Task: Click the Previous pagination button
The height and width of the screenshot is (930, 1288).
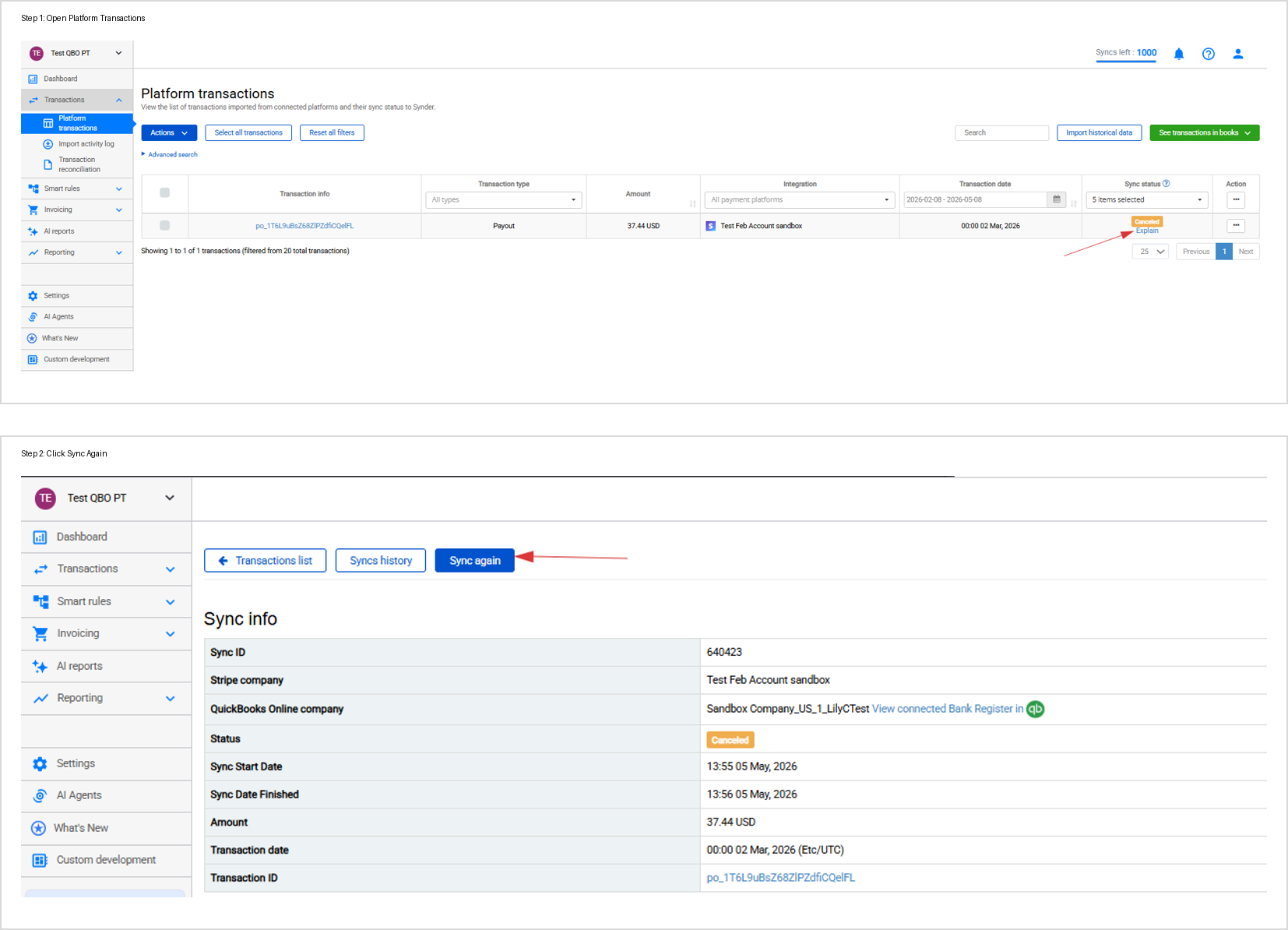Action: click(x=1196, y=252)
